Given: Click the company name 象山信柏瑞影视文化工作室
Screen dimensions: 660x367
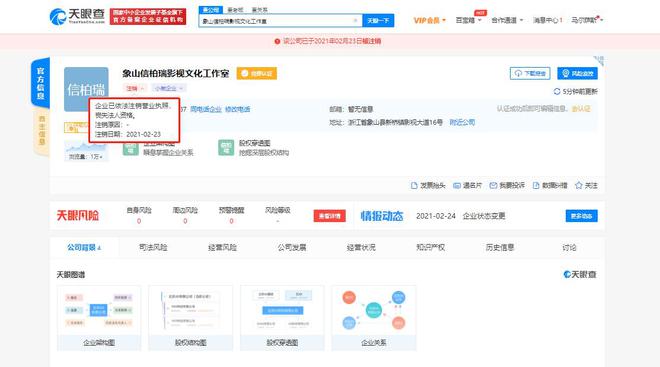Looking at the screenshot, I should click(x=176, y=74).
